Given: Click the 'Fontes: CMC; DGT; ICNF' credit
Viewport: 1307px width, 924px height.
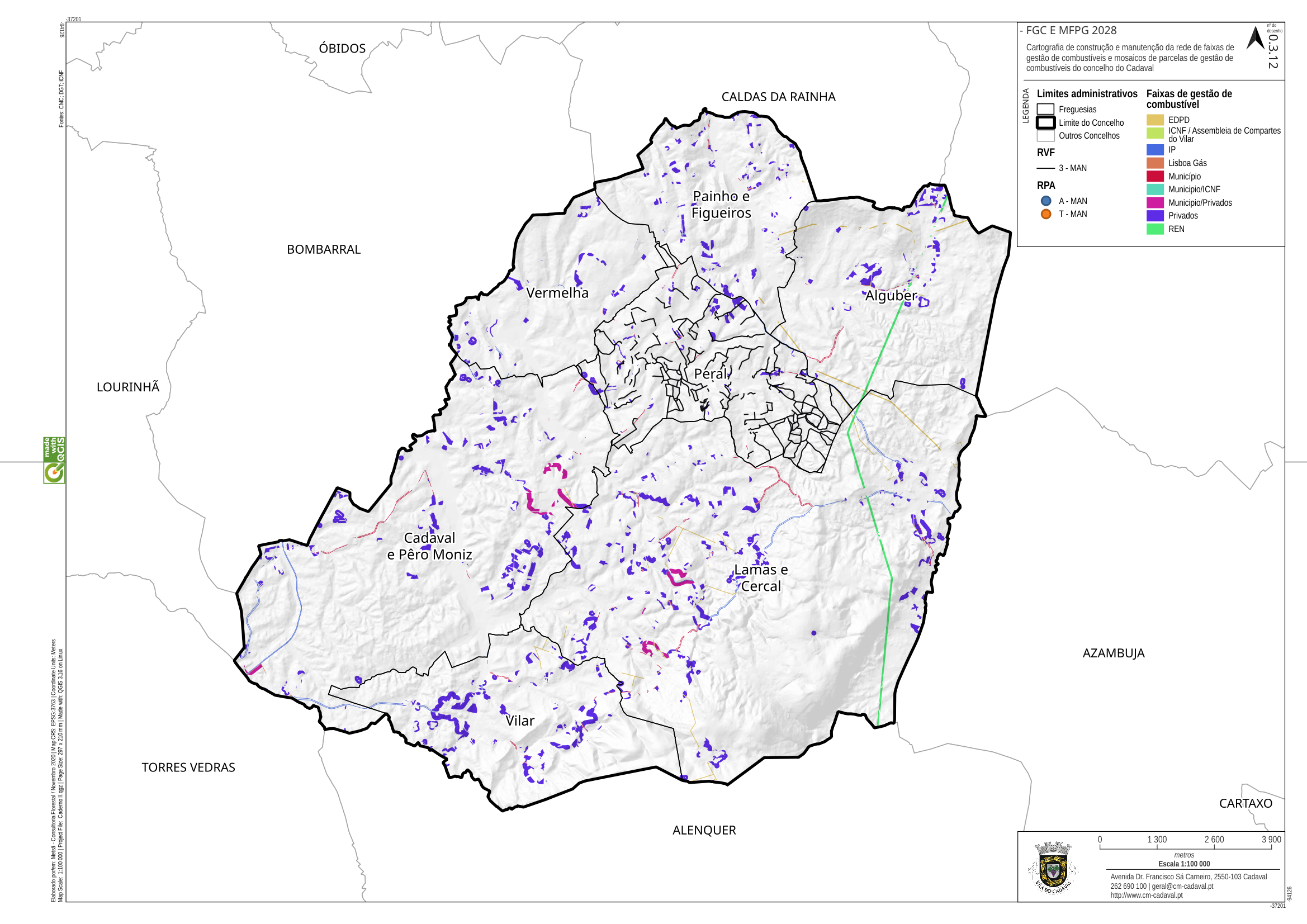Looking at the screenshot, I should point(61,98).
